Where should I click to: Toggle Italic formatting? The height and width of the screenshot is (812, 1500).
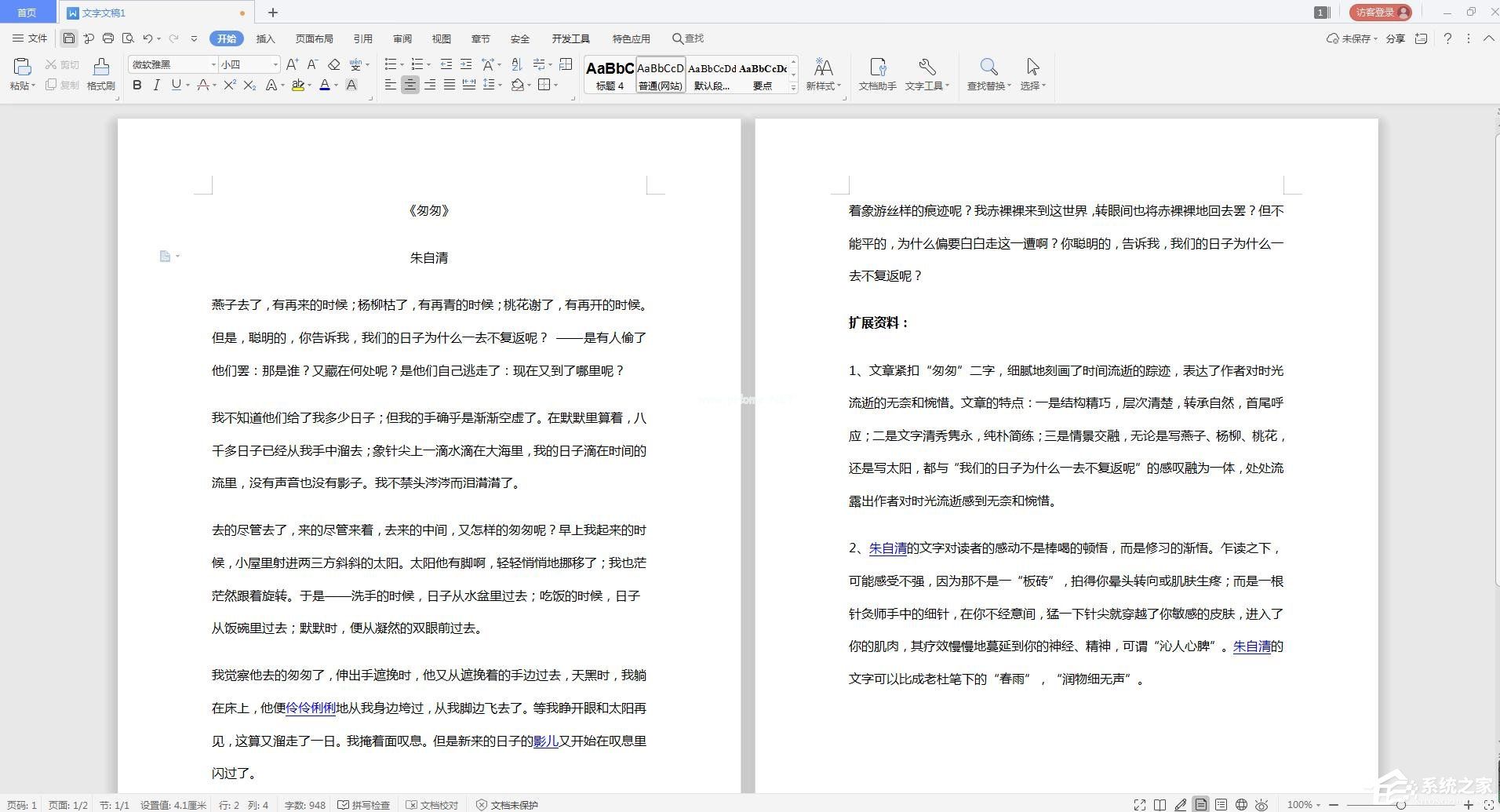point(156,85)
